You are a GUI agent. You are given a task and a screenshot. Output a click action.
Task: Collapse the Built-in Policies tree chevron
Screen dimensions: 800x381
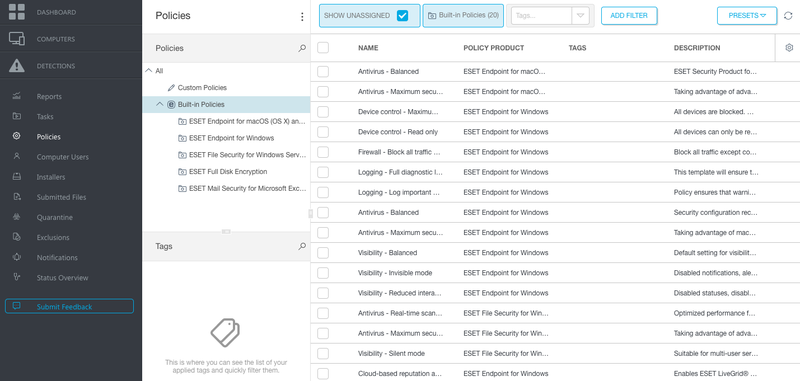tap(160, 104)
